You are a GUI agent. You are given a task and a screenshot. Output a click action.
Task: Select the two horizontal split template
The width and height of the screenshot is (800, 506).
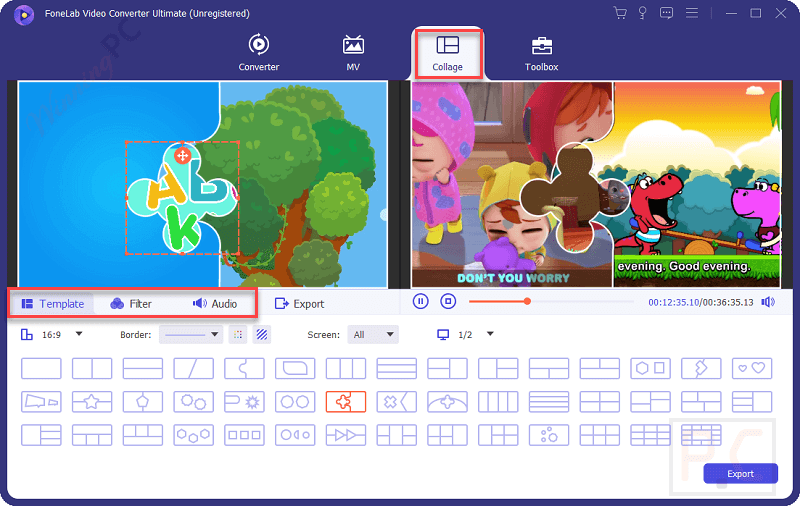coord(143,368)
